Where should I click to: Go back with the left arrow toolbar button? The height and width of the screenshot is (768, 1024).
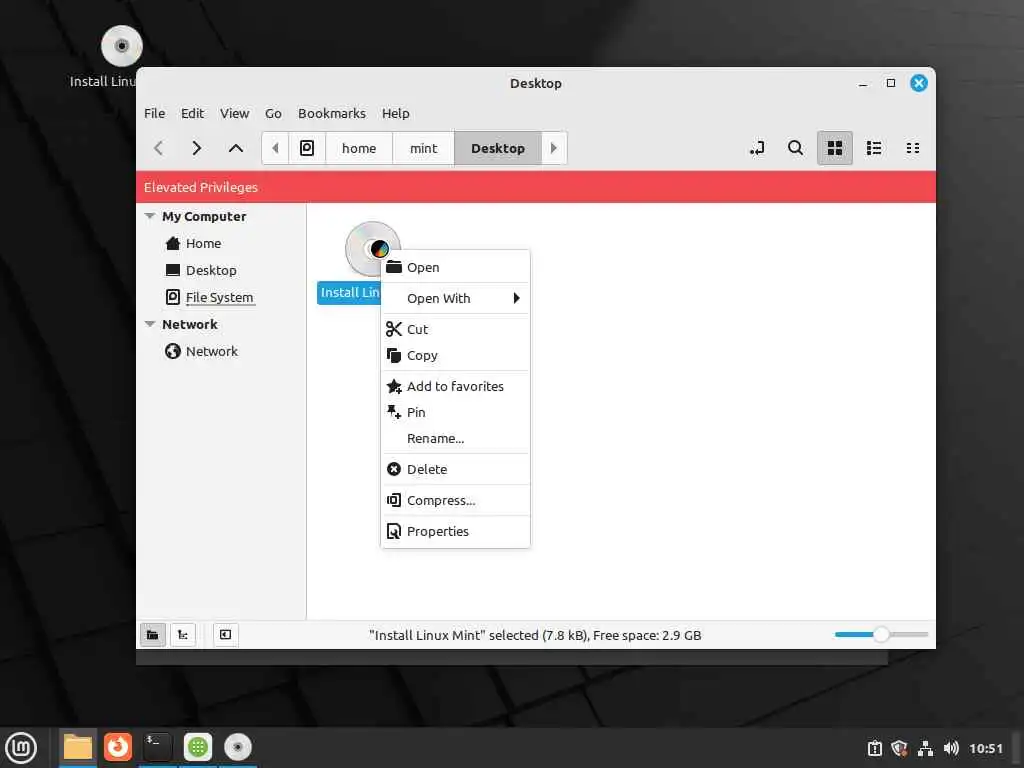[159, 148]
